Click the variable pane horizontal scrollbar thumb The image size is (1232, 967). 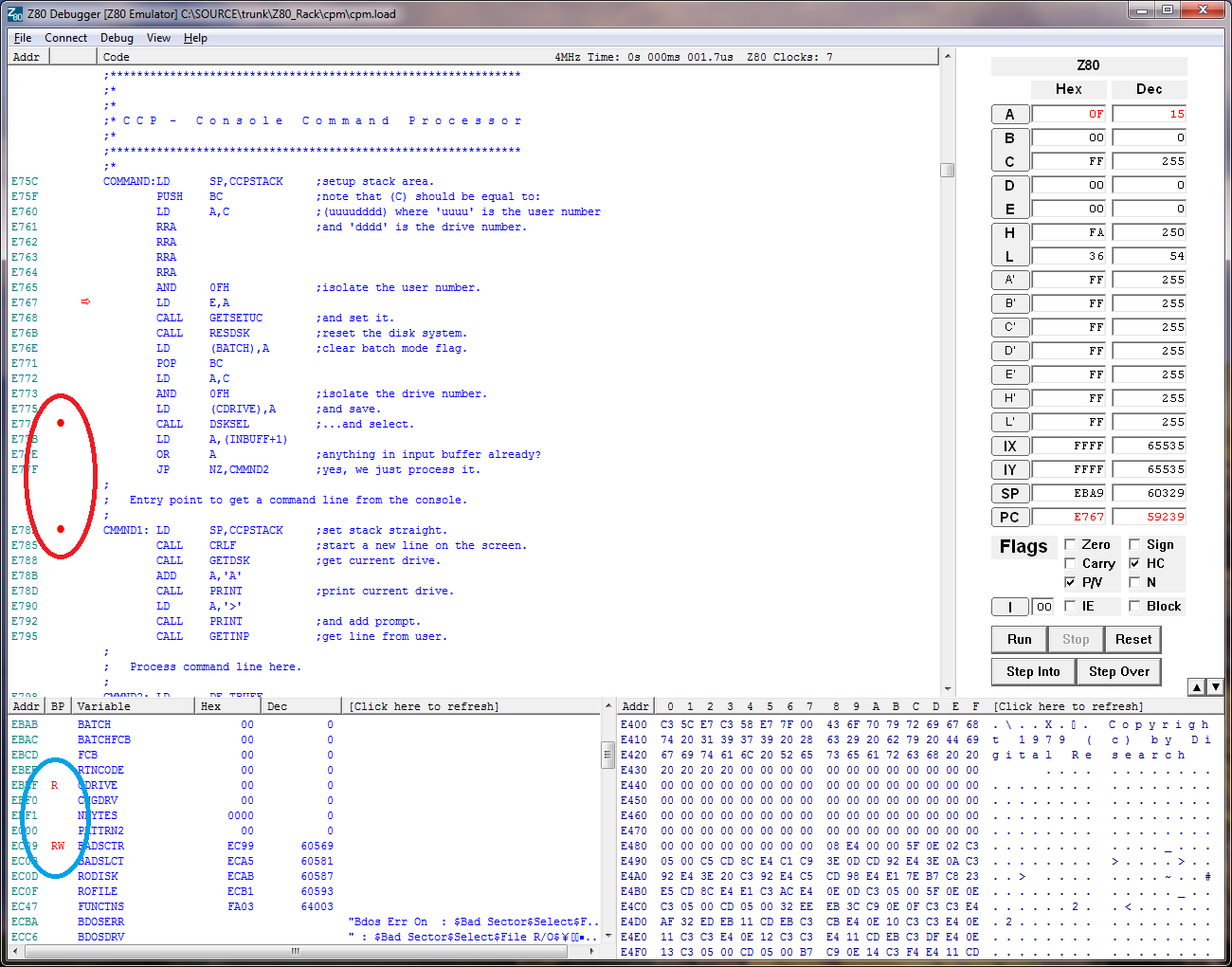[296, 951]
